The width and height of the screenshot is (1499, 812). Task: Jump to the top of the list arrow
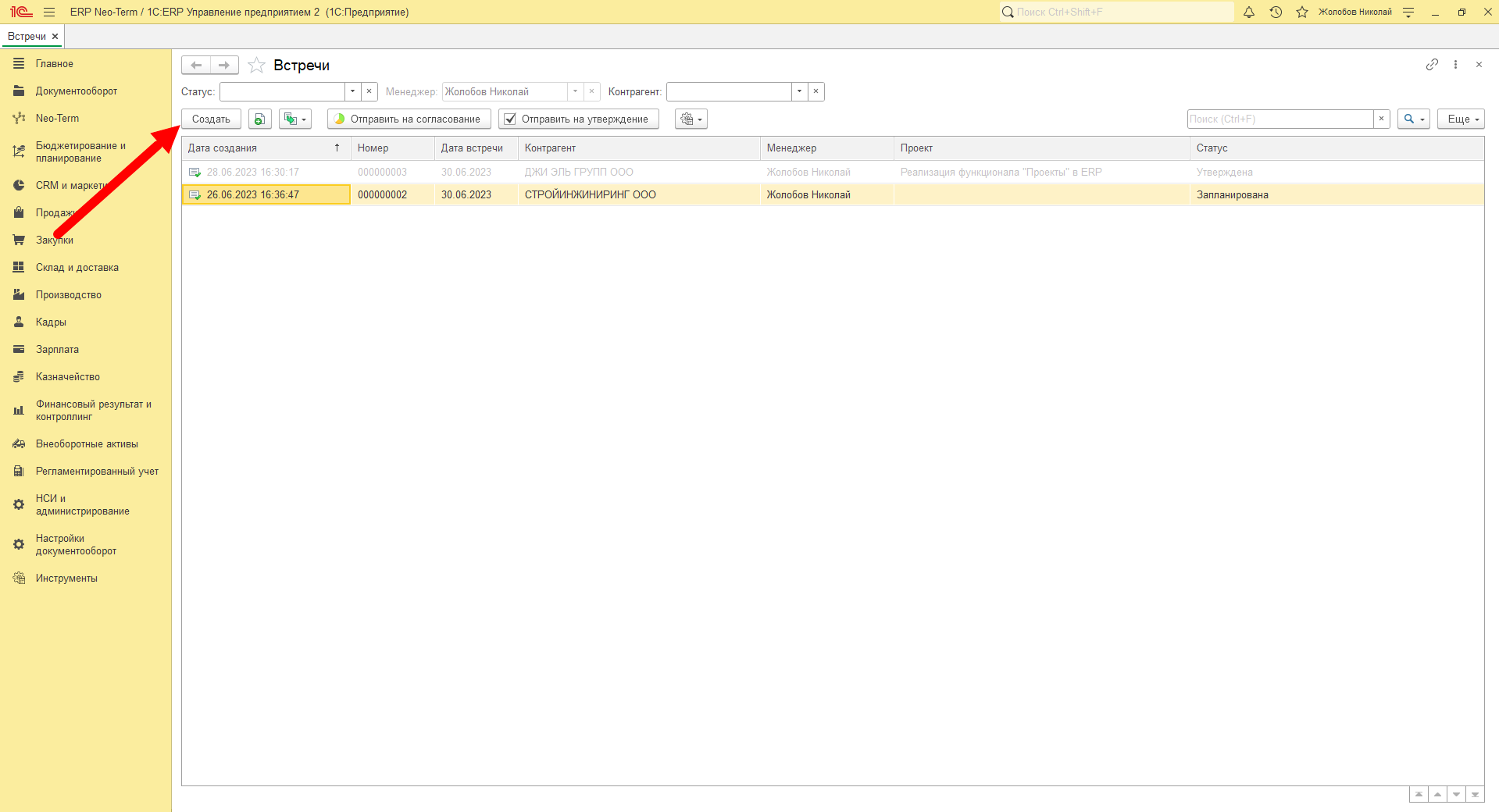pos(1419,794)
